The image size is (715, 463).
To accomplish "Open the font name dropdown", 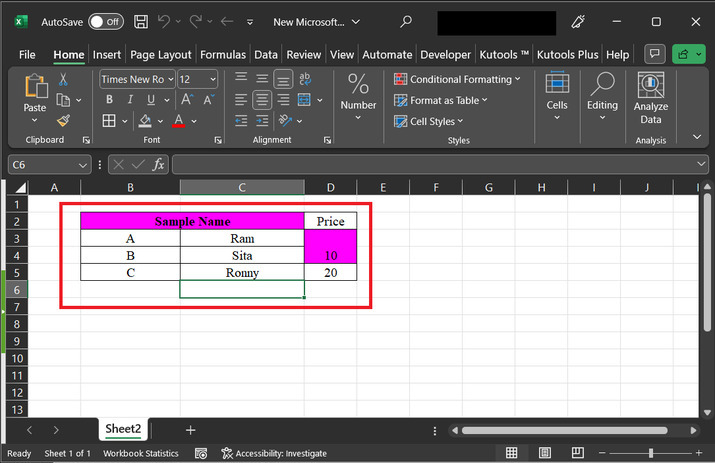I will pyautogui.click(x=171, y=79).
